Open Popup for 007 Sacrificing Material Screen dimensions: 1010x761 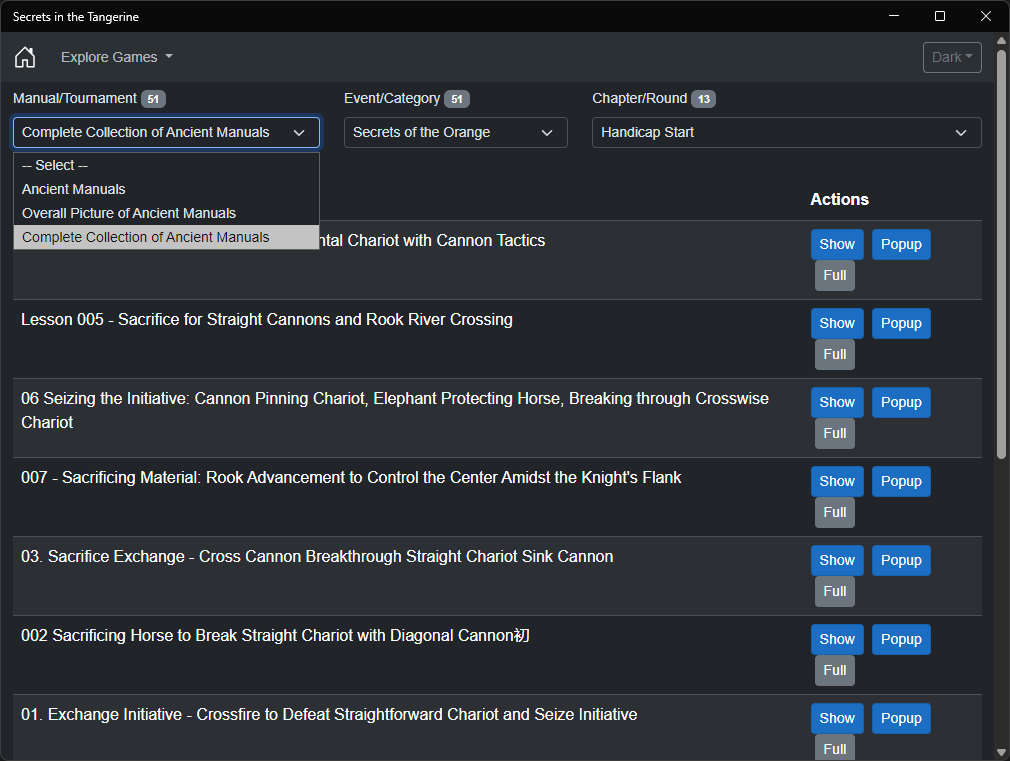[x=901, y=481]
